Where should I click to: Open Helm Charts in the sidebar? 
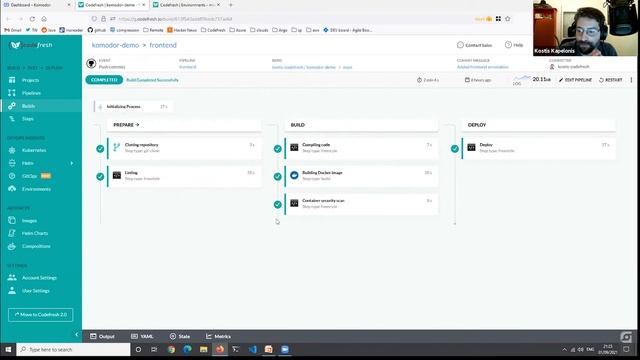[x=35, y=233]
